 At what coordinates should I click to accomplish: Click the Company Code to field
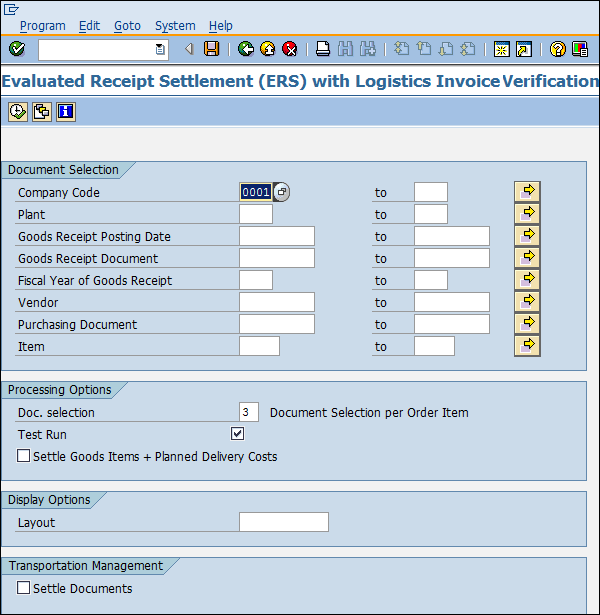[431, 192]
